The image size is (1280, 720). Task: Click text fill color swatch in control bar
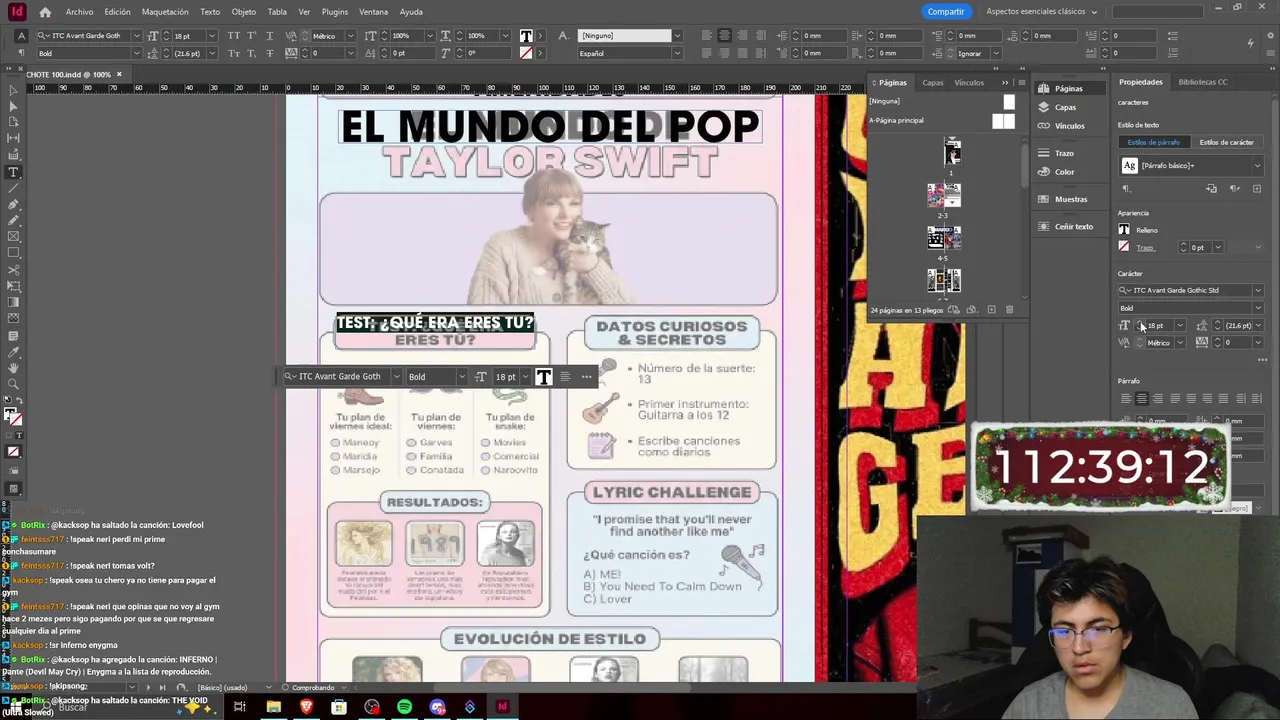tap(526, 36)
